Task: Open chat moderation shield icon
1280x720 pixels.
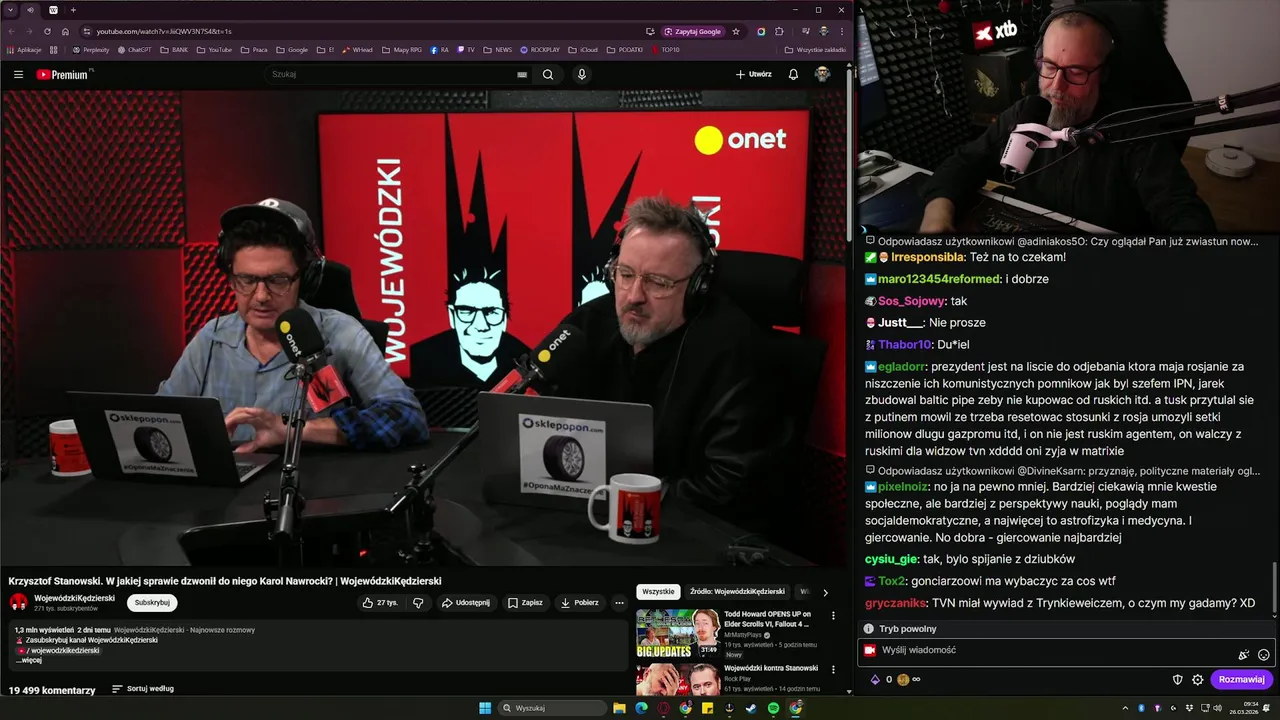Action: point(1177,680)
